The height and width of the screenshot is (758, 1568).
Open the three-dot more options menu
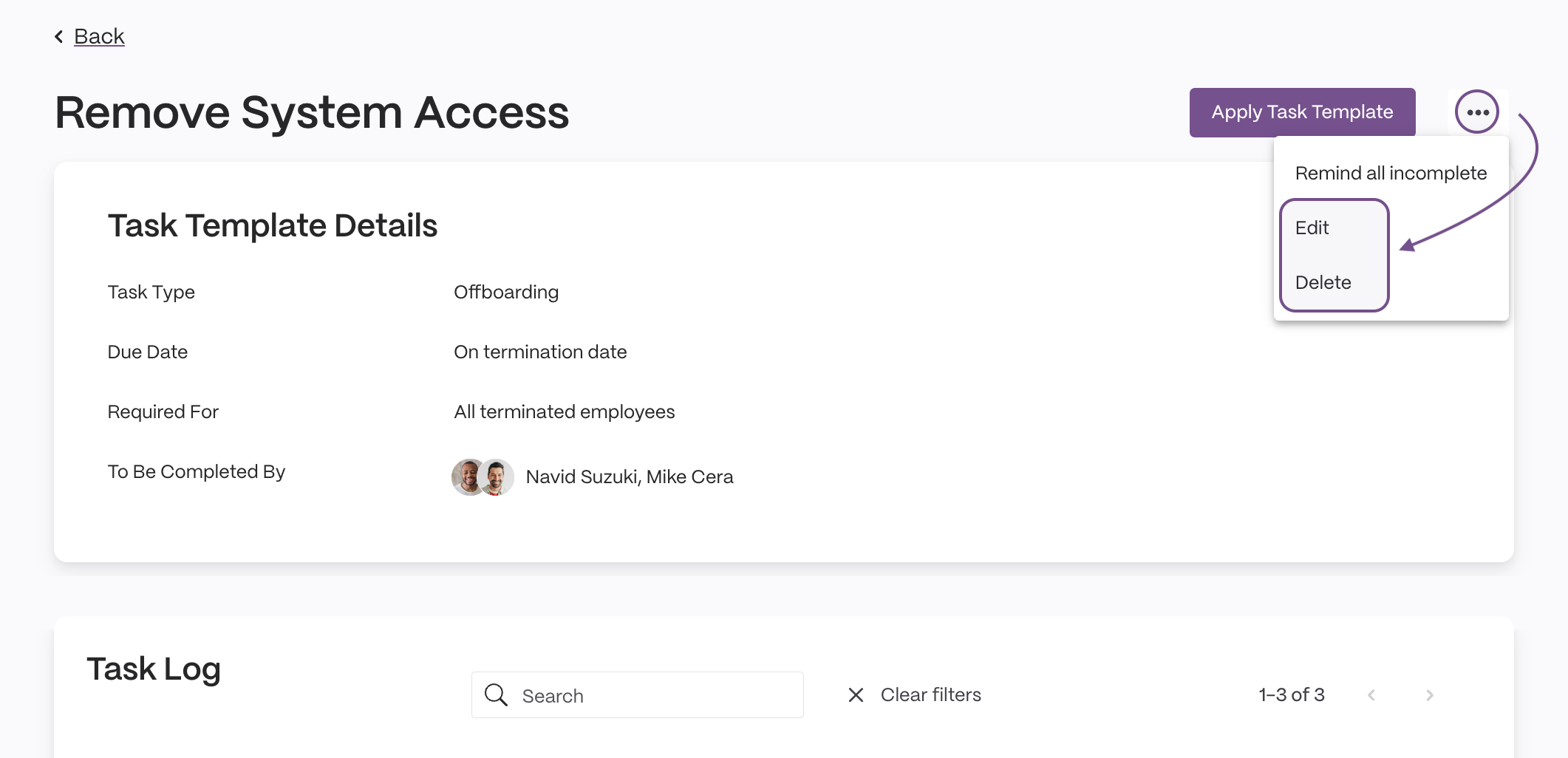[1477, 112]
